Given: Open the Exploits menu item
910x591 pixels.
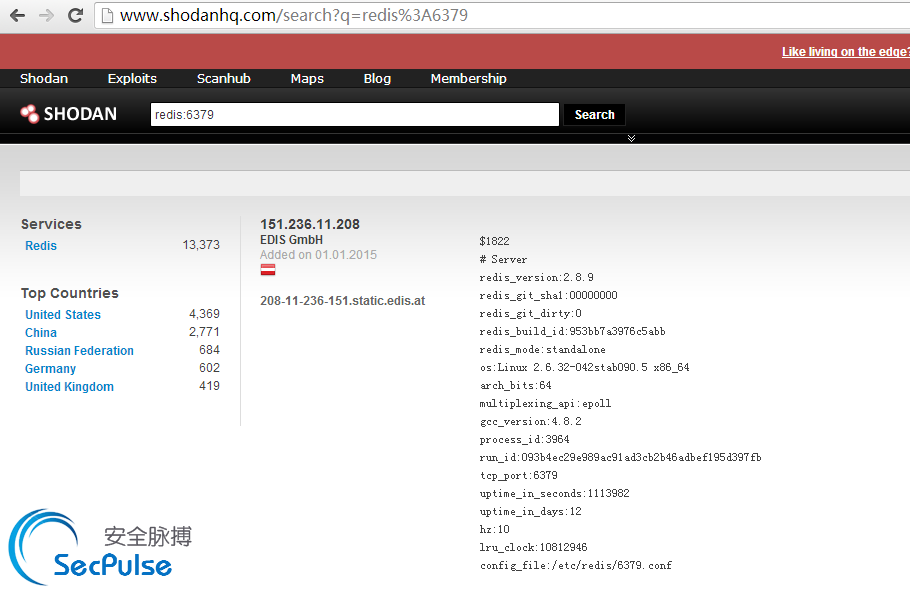Looking at the screenshot, I should tap(132, 78).
